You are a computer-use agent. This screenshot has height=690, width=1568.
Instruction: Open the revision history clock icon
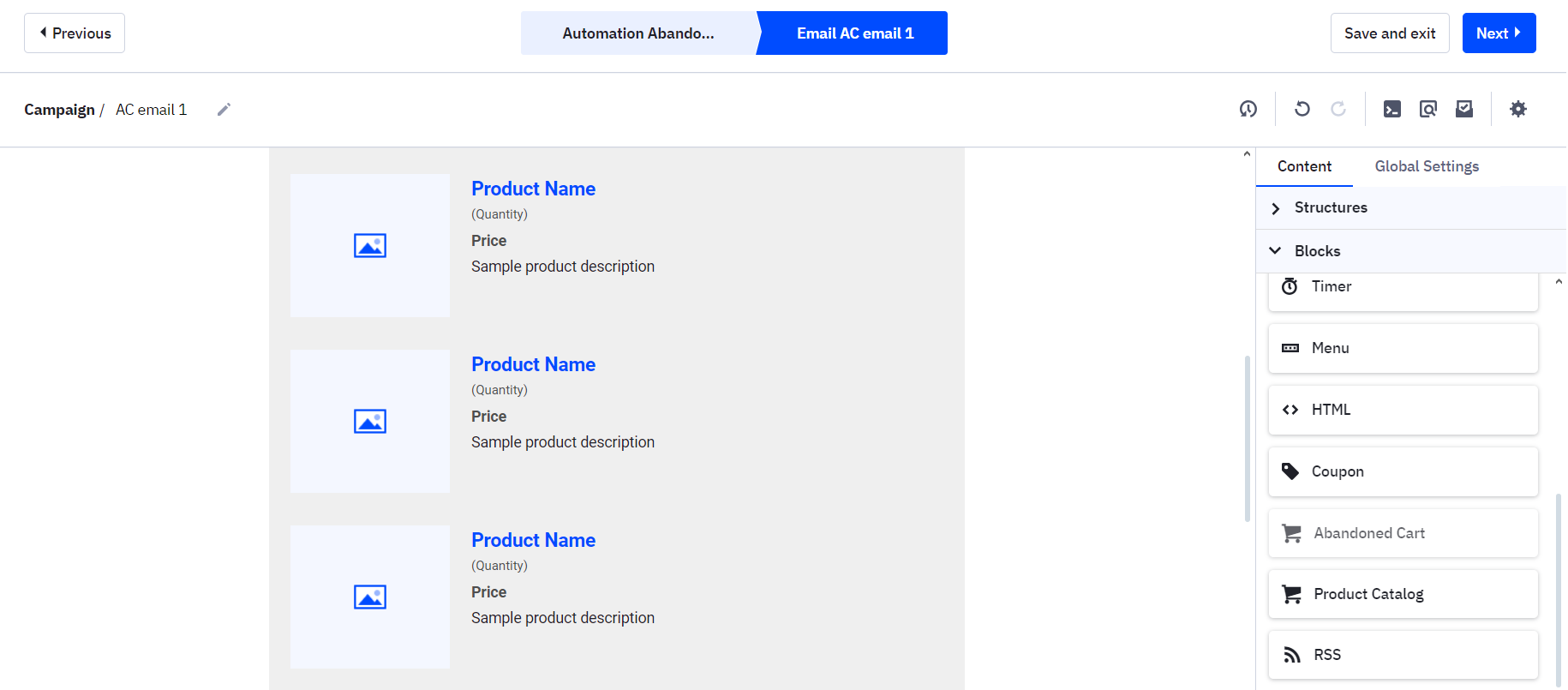click(1248, 109)
